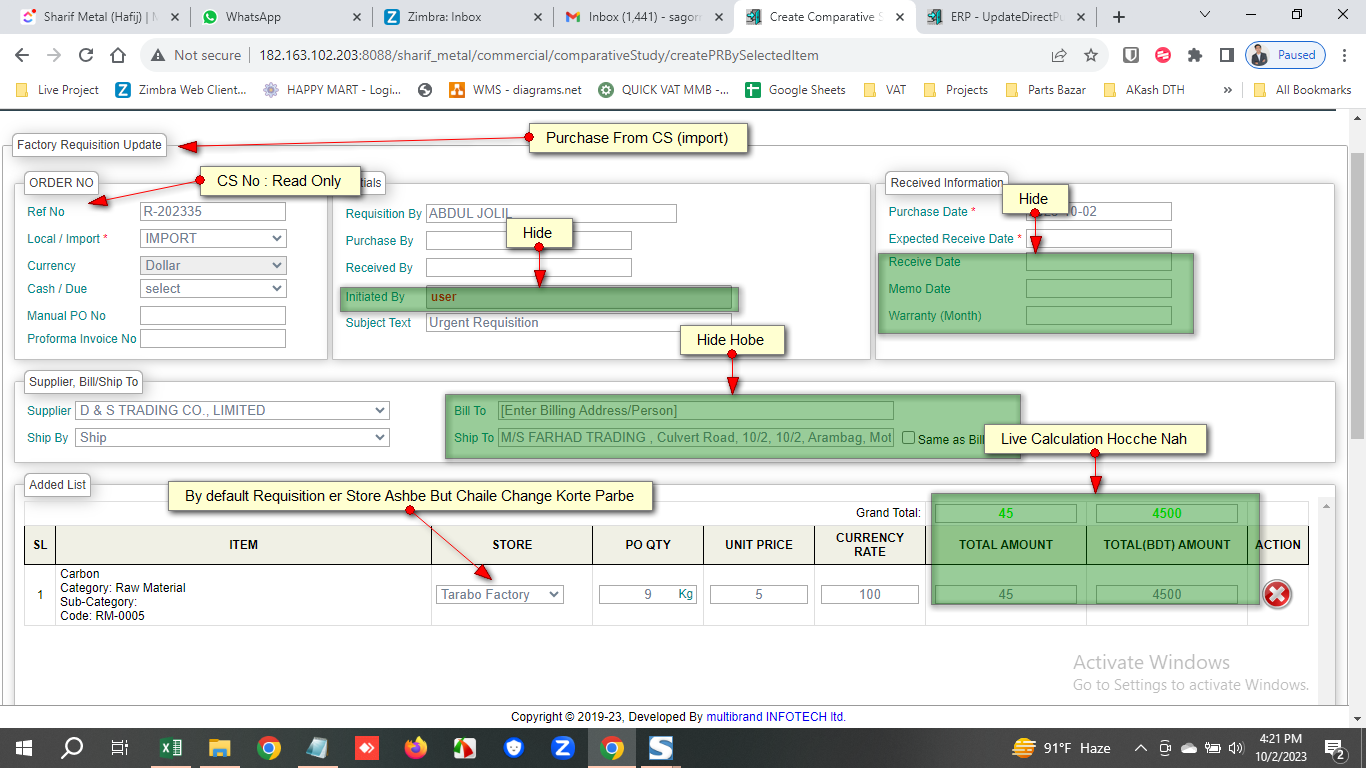Click the browser reload icon
The width and height of the screenshot is (1366, 768).
(x=86, y=55)
